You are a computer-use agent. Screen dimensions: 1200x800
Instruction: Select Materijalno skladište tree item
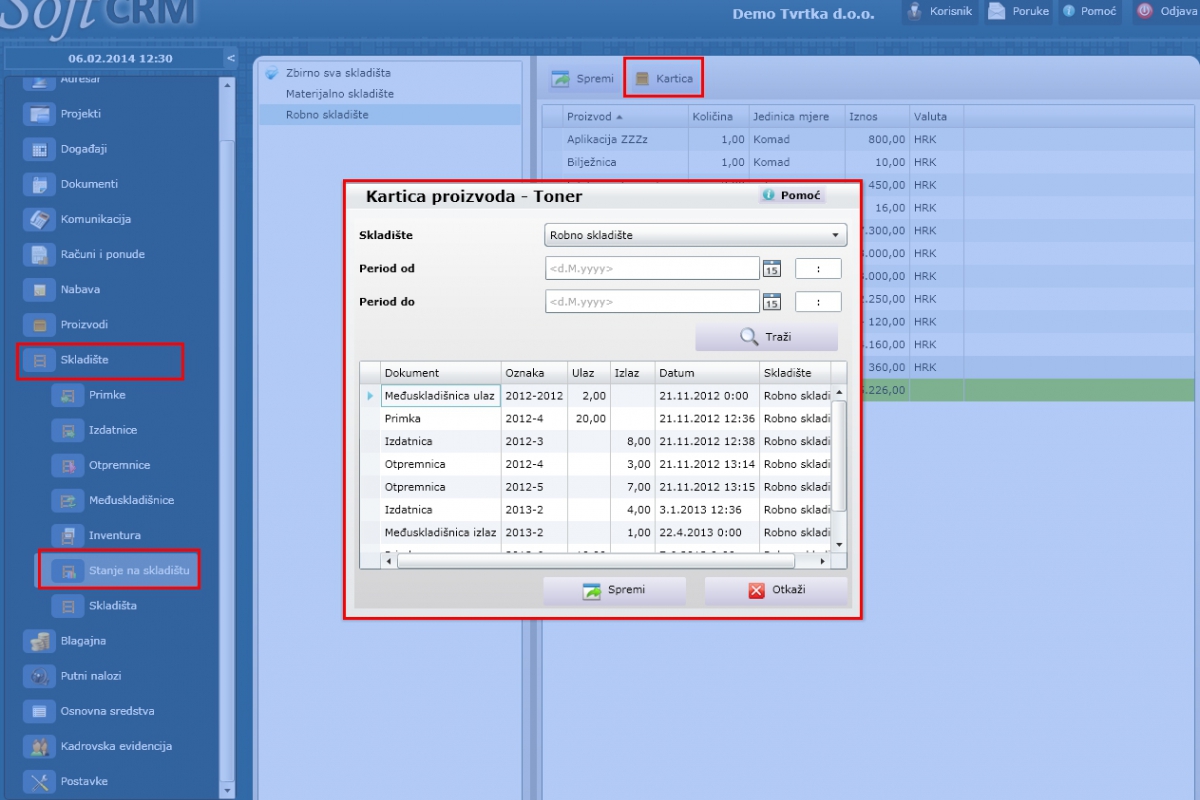tap(340, 94)
